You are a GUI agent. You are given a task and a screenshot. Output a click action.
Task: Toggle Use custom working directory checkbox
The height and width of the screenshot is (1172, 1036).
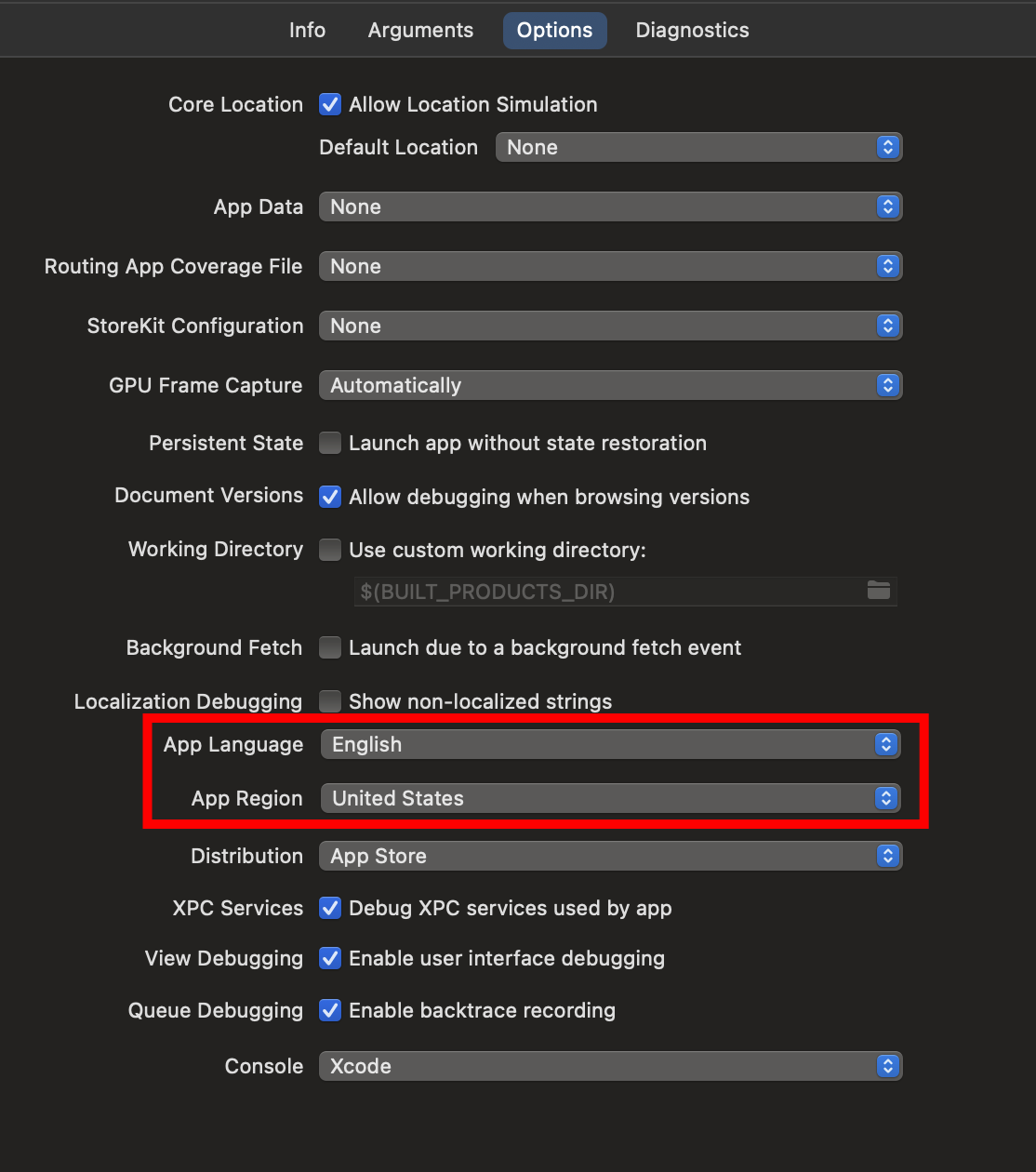[x=330, y=550]
